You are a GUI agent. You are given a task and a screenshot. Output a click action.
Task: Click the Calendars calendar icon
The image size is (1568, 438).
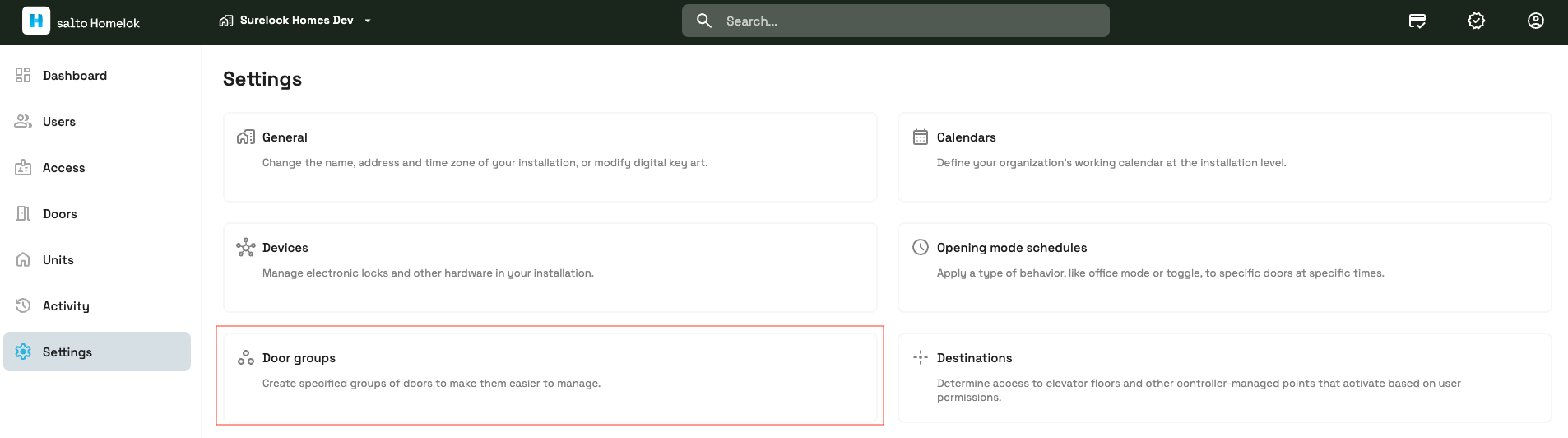921,137
